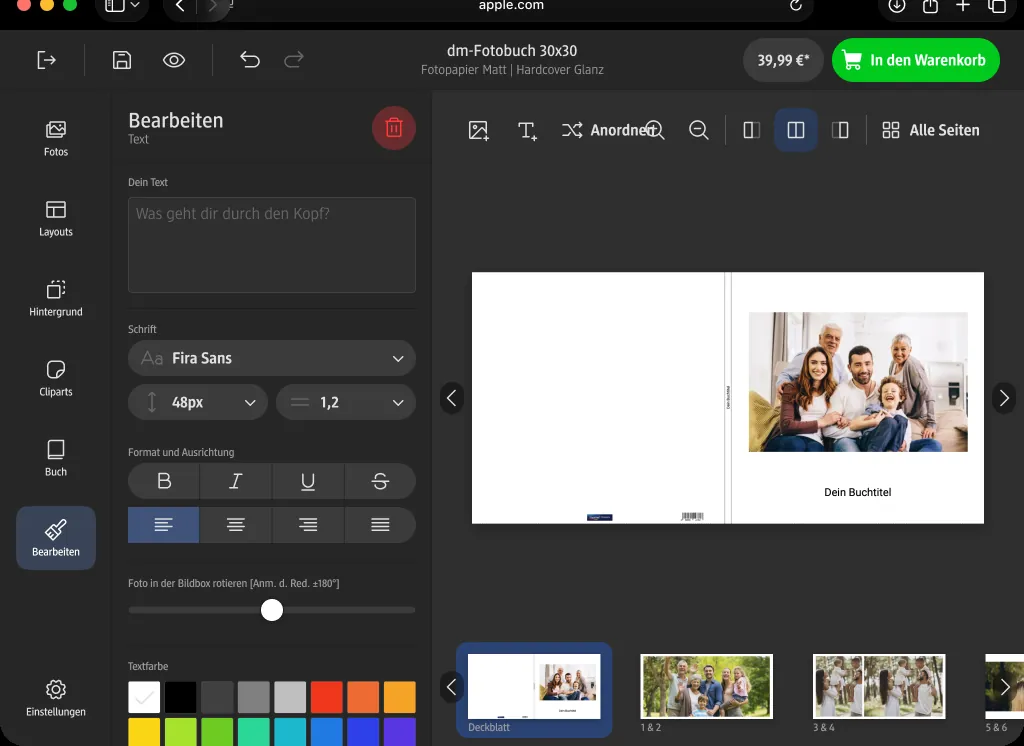Align text to center

236,525
